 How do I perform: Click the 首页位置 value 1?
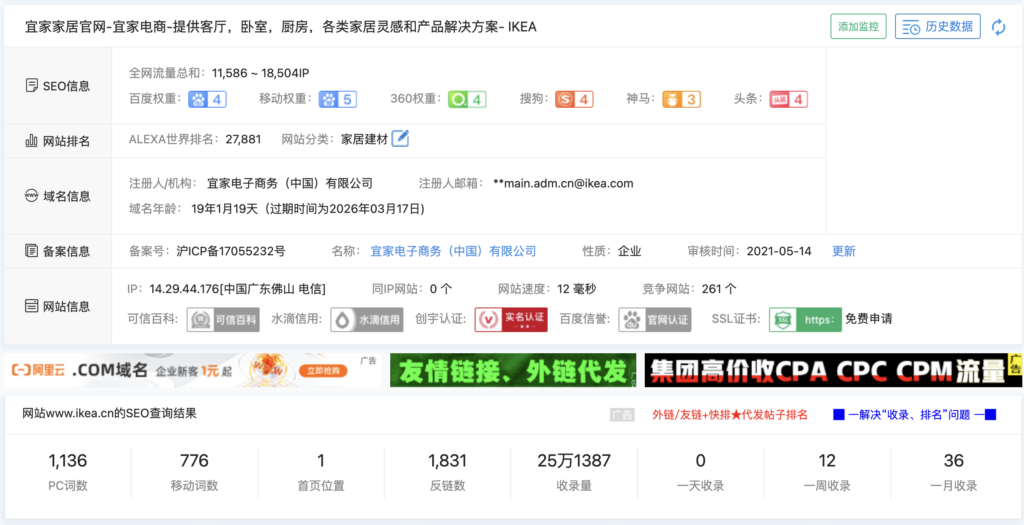[x=321, y=461]
